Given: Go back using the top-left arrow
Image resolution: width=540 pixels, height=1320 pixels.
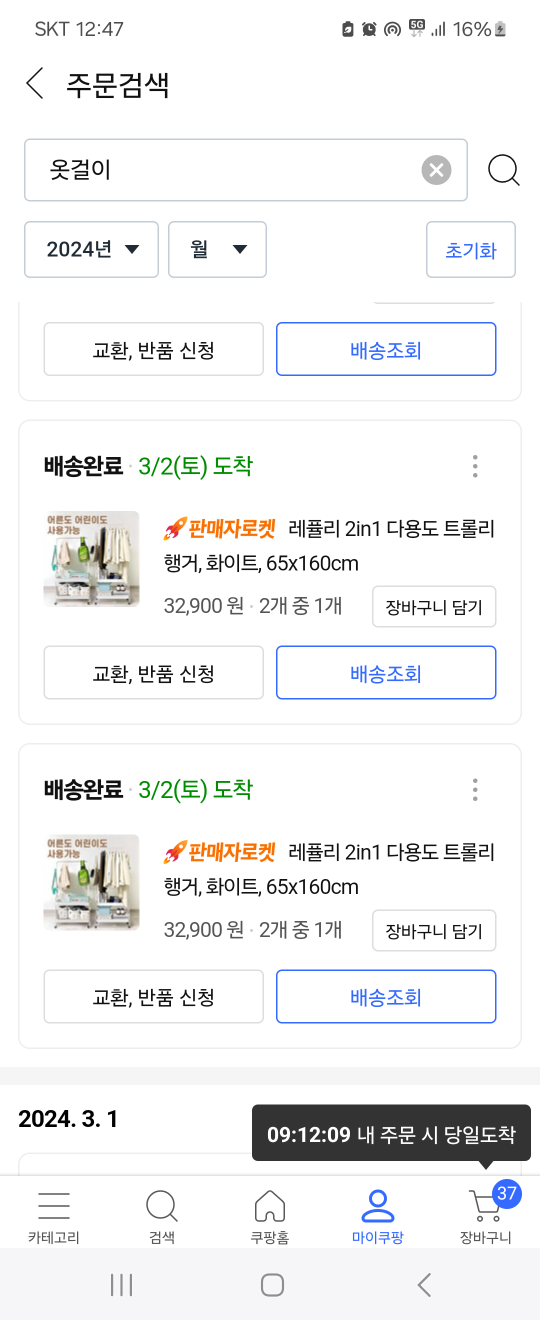Looking at the screenshot, I should click(x=35, y=84).
